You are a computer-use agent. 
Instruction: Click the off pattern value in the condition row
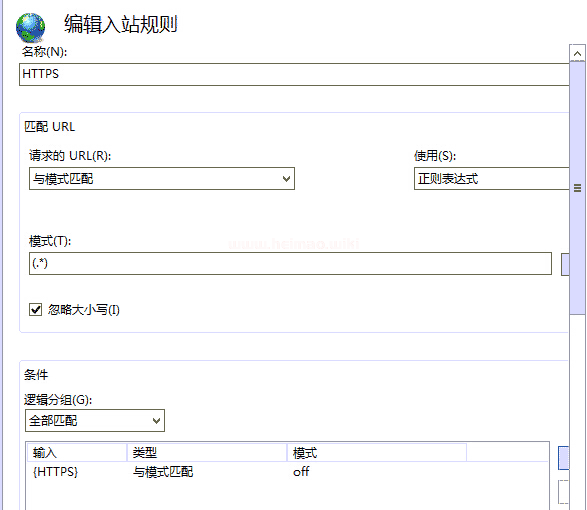[x=301, y=472]
